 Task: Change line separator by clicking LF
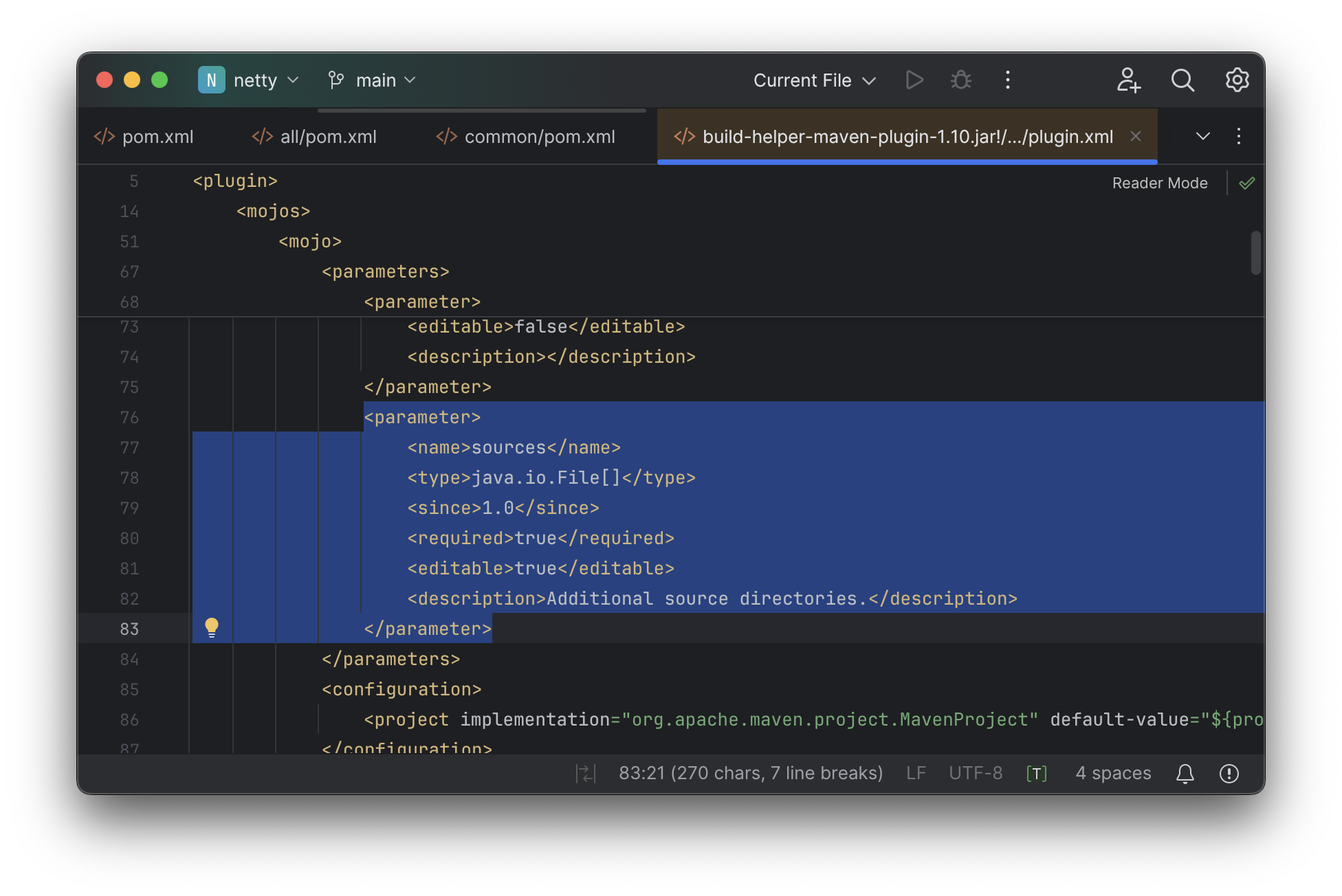tap(916, 773)
